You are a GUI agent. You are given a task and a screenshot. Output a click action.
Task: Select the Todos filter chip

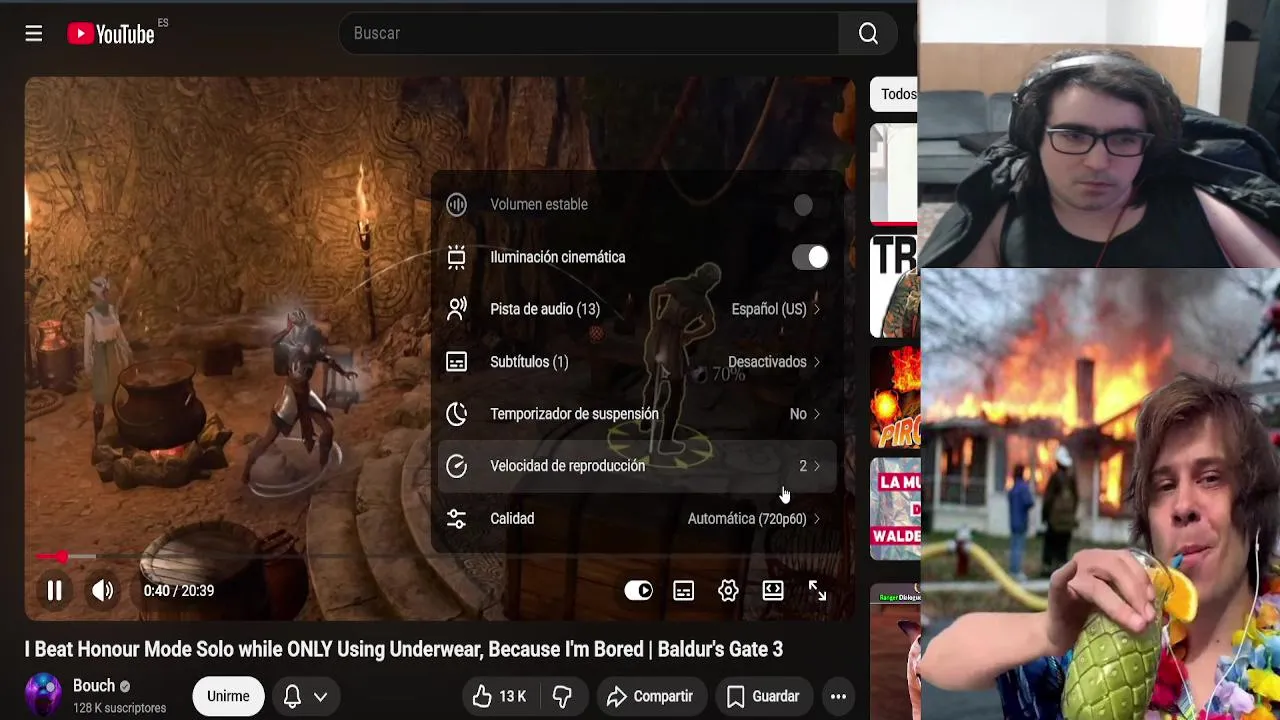[896, 94]
